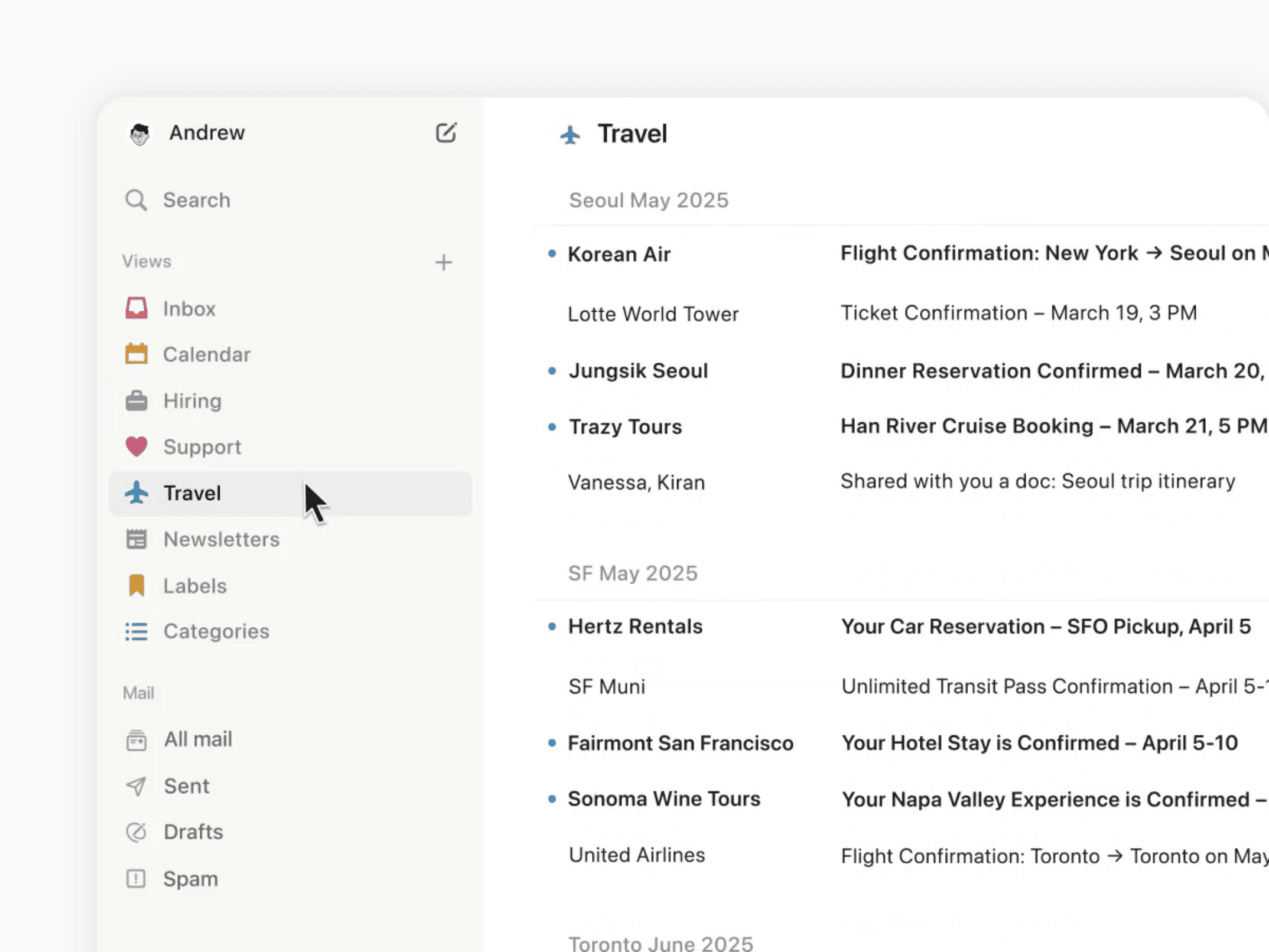
Task: Click the Views section label
Action: (147, 262)
